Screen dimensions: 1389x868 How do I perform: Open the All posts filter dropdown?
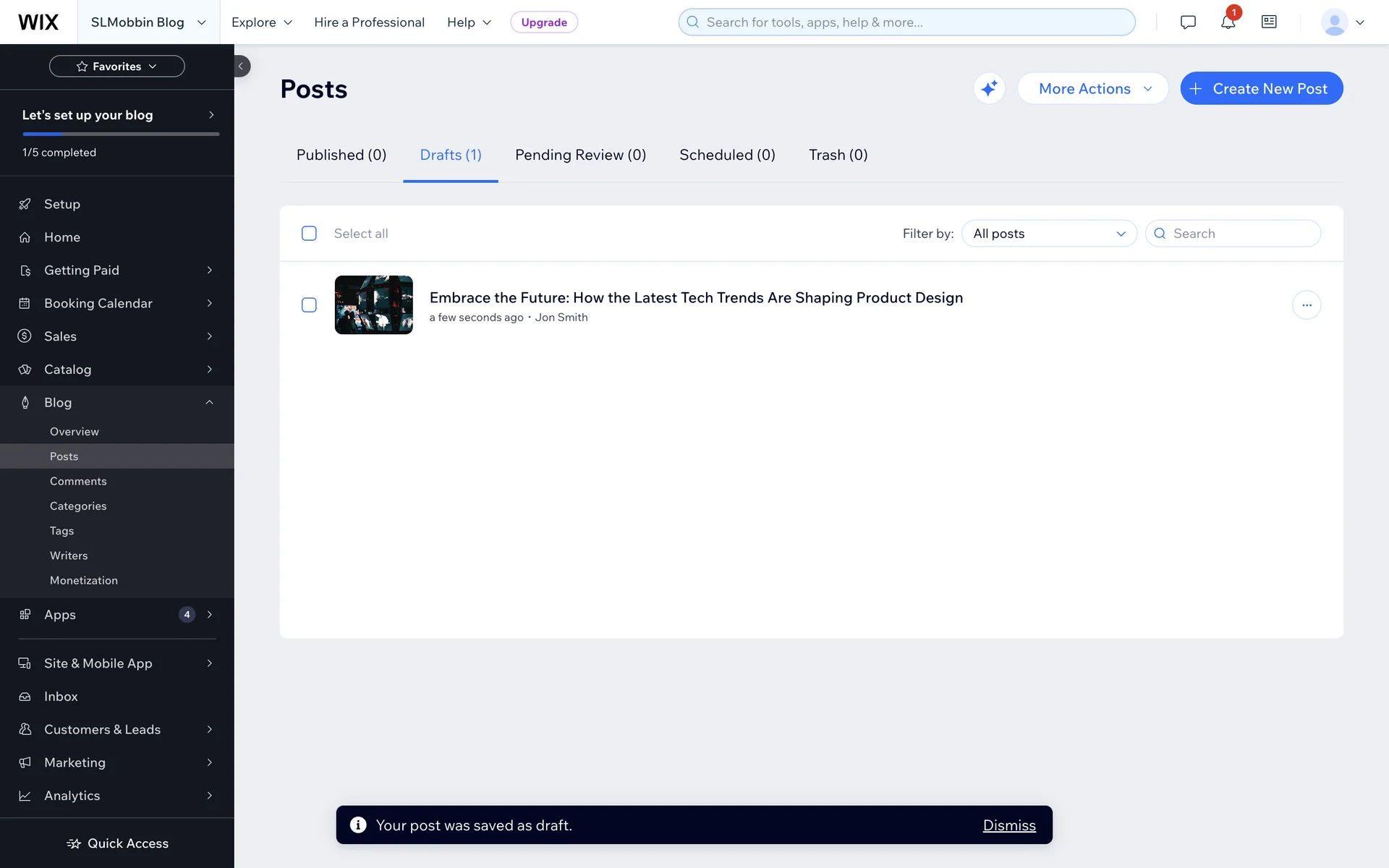(1049, 234)
